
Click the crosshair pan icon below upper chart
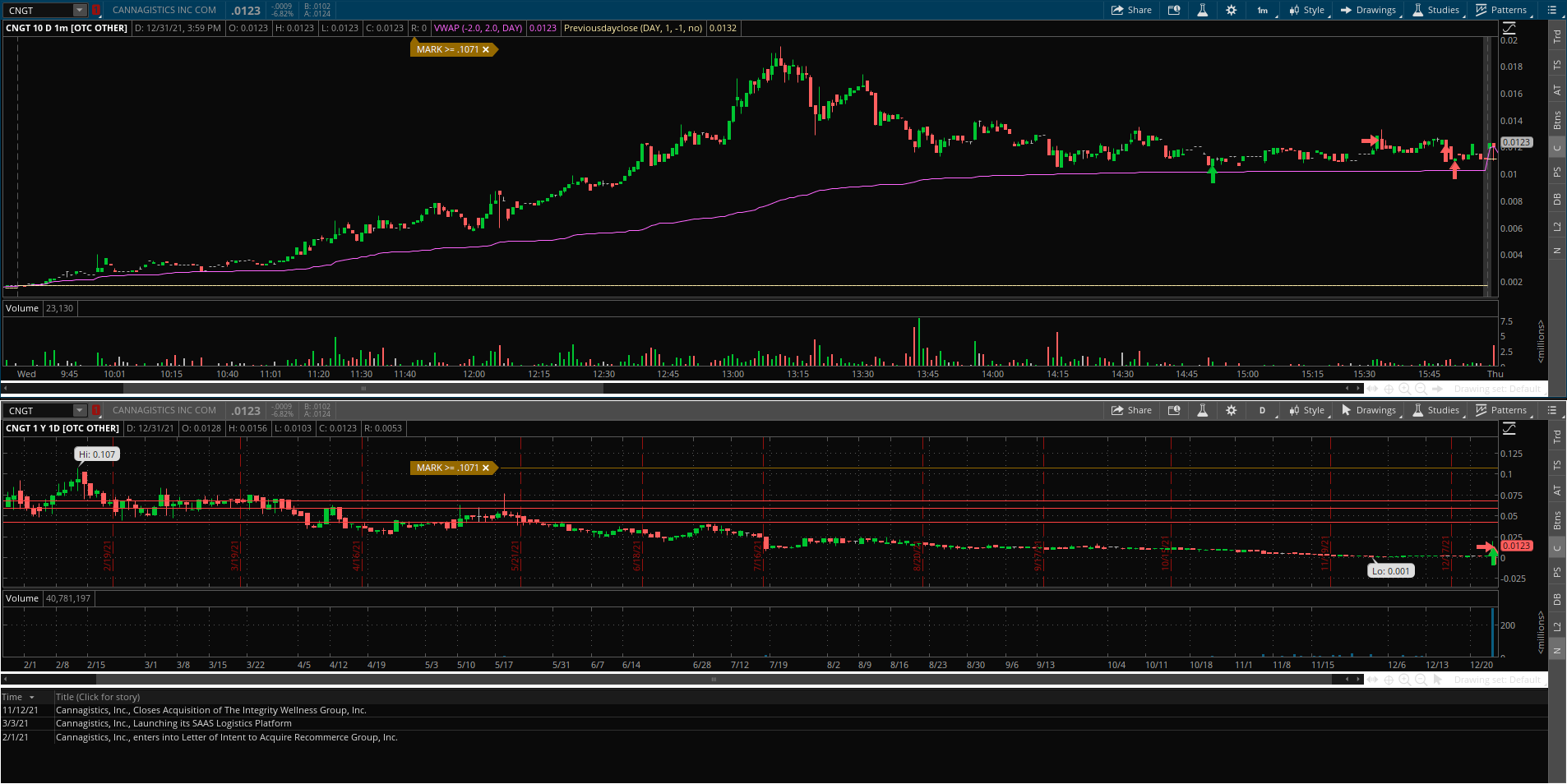[x=1389, y=389]
